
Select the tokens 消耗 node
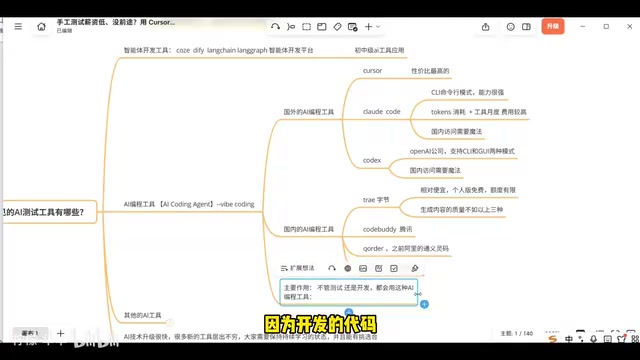click(x=479, y=112)
